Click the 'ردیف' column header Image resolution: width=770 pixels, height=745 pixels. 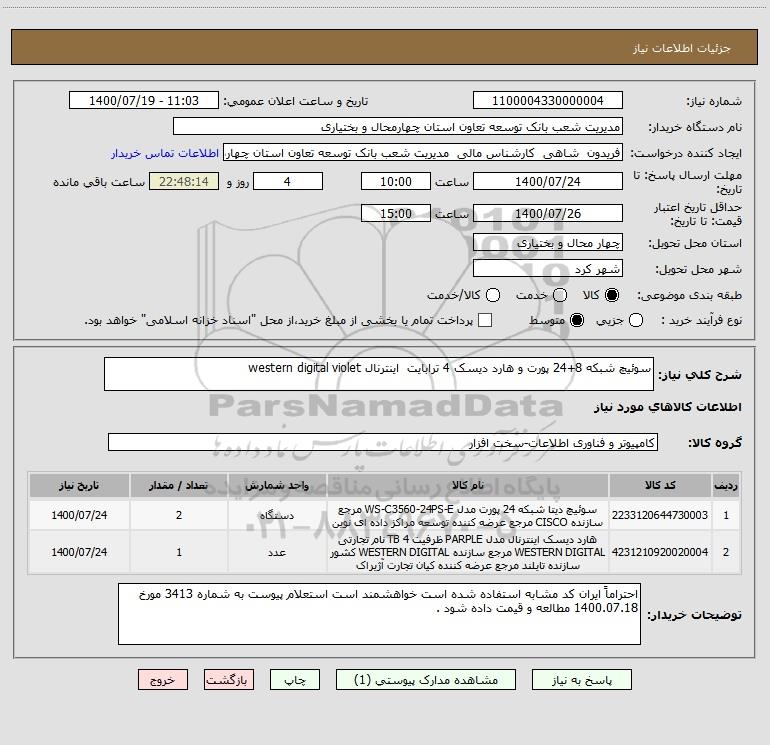pyautogui.click(x=726, y=485)
